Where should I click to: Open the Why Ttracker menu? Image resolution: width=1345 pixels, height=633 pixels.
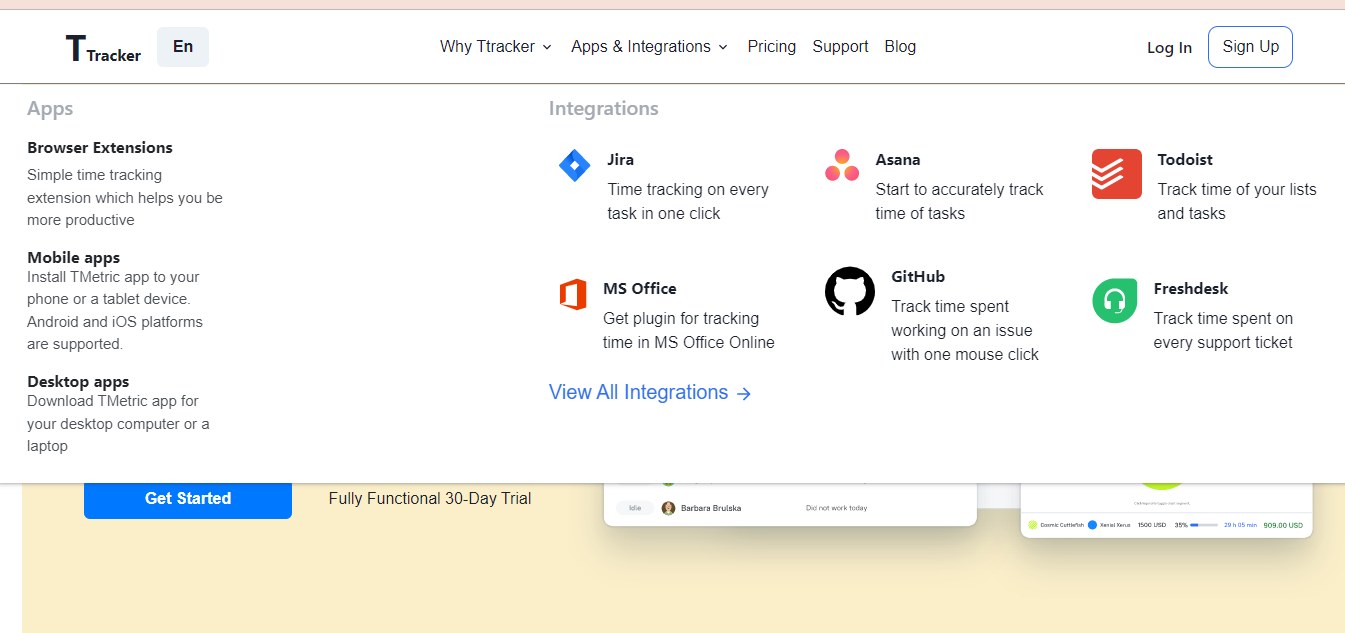point(496,47)
